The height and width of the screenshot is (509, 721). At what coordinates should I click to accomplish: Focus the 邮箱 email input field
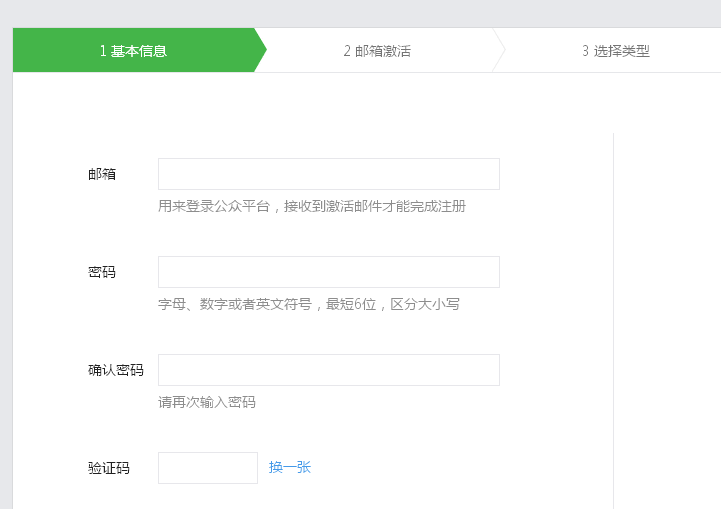[328, 174]
